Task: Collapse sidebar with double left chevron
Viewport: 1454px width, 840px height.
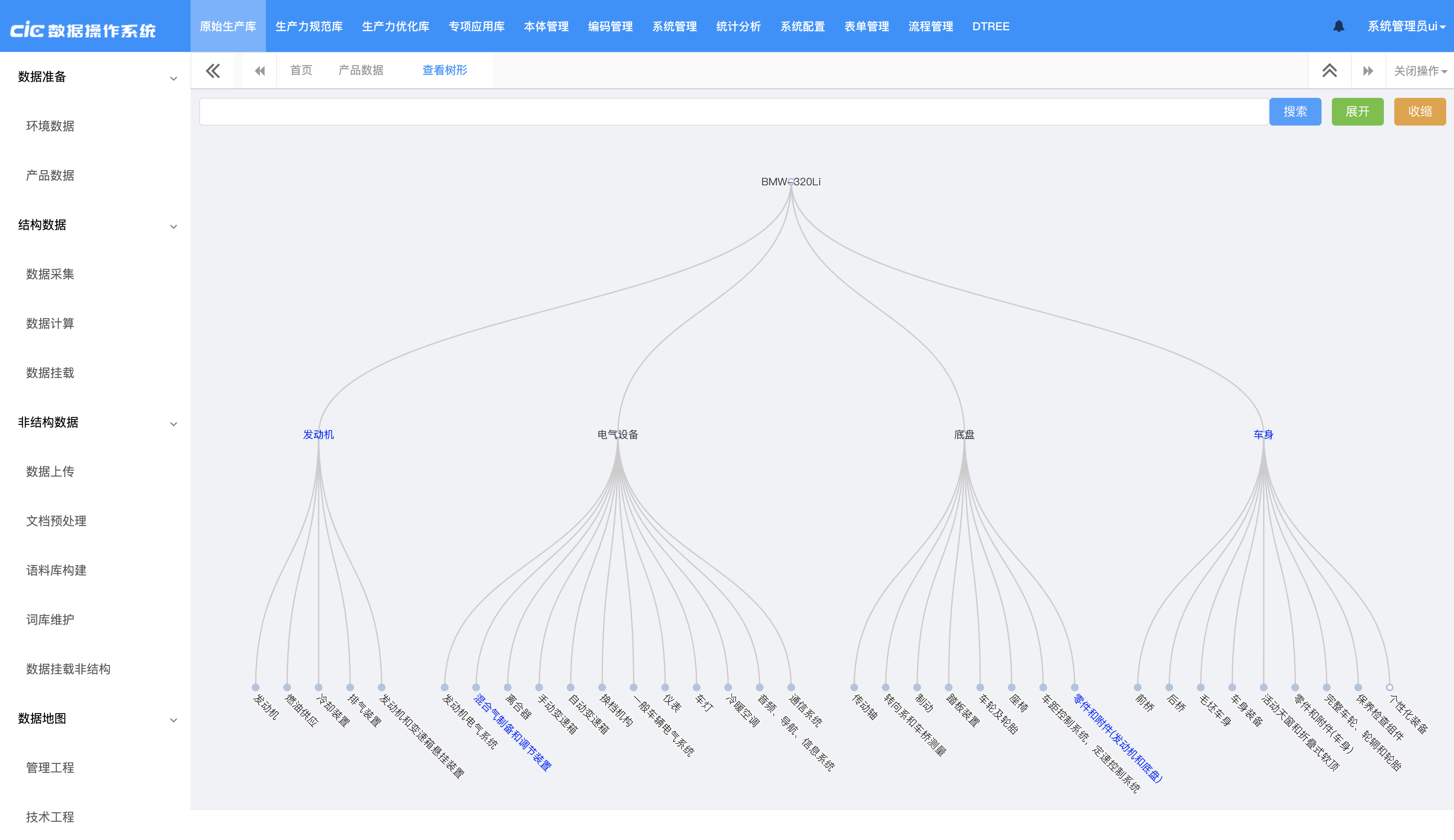Action: tap(213, 71)
